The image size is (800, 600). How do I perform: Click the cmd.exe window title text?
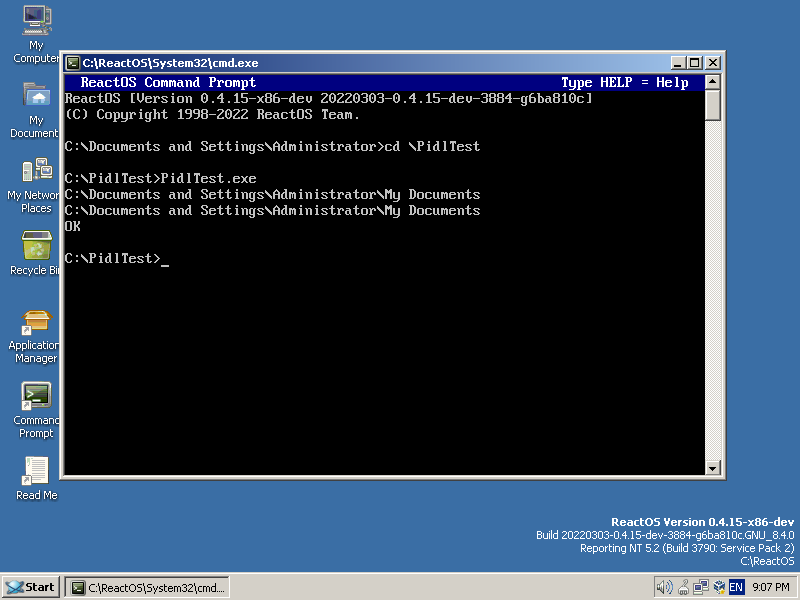pyautogui.click(x=170, y=63)
